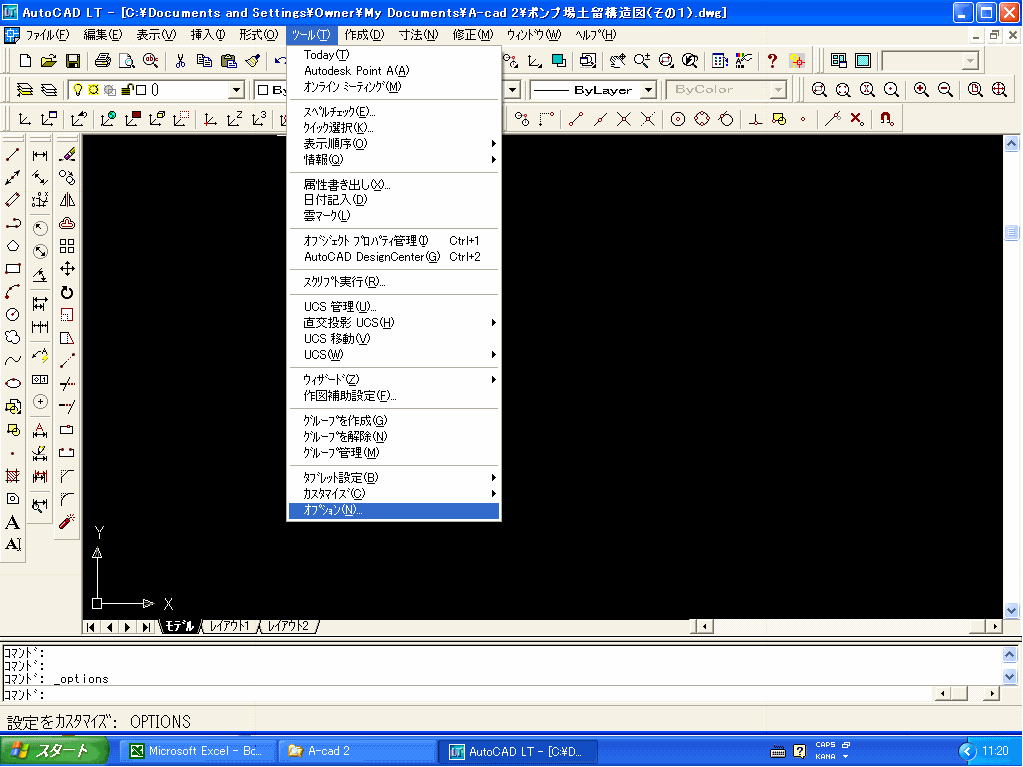1023x767 pixels.
Task: Open the 修正(M) menu
Action: pyautogui.click(x=473, y=35)
